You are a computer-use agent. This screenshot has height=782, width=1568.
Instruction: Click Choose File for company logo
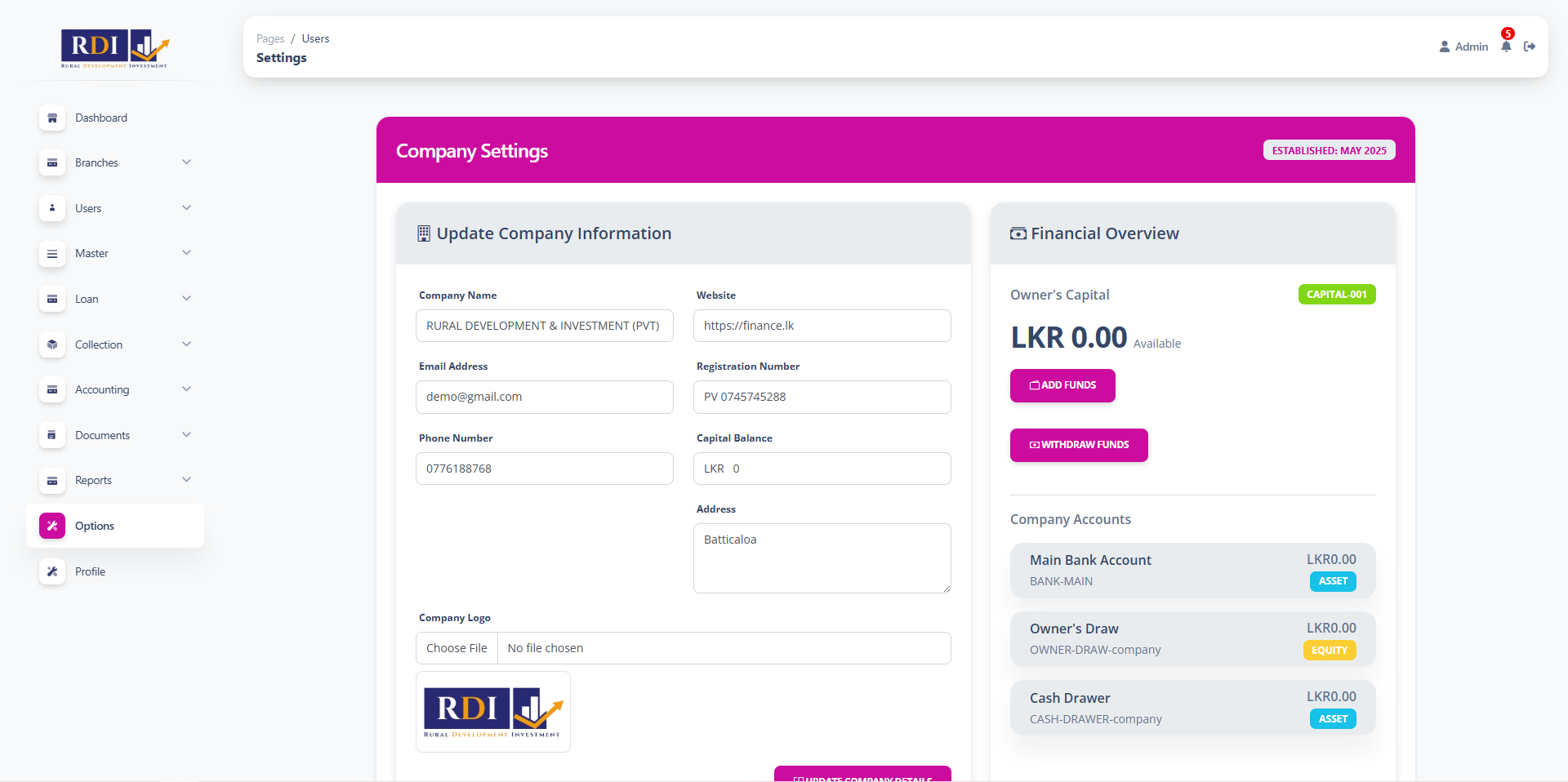point(457,648)
